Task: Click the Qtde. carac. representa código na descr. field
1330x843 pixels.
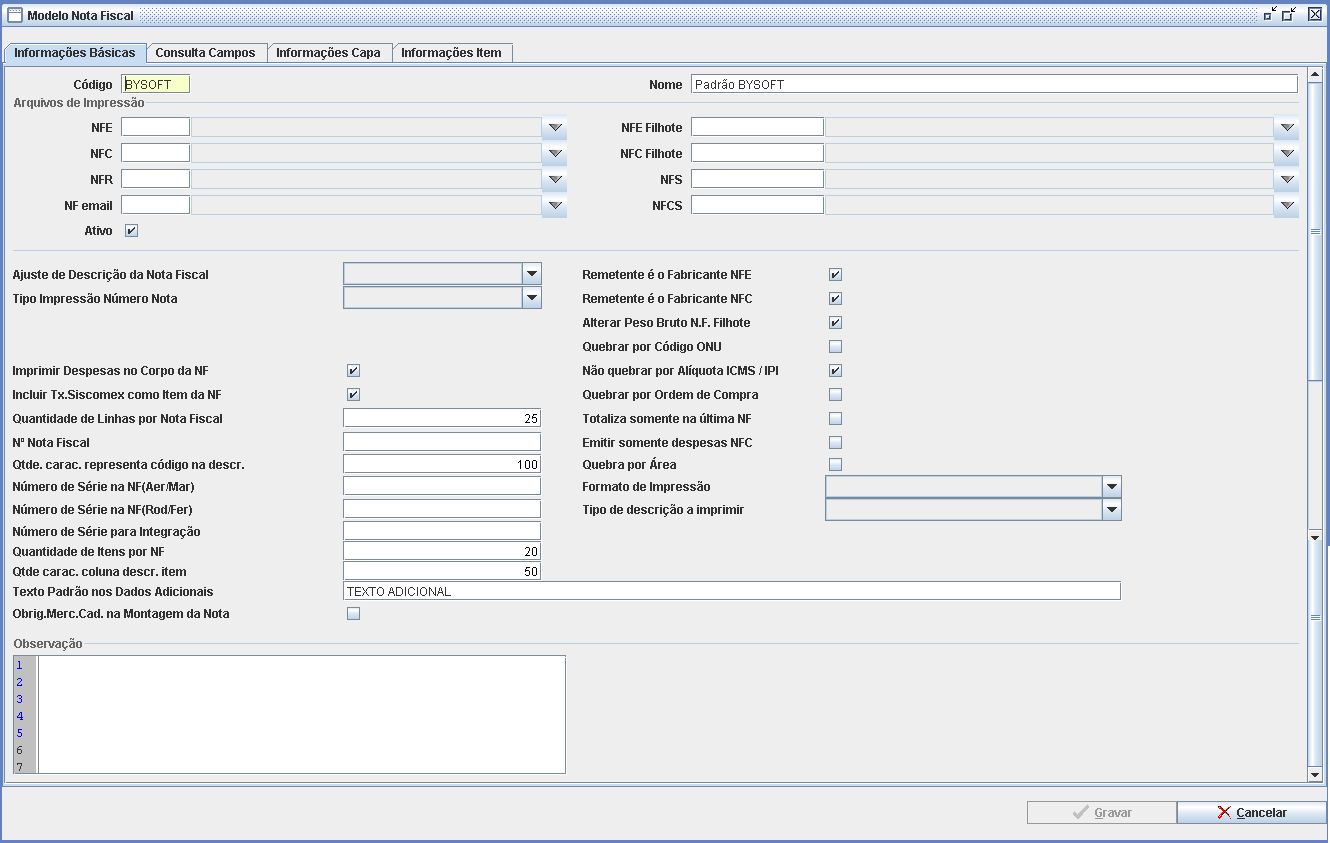Action: coord(442,464)
